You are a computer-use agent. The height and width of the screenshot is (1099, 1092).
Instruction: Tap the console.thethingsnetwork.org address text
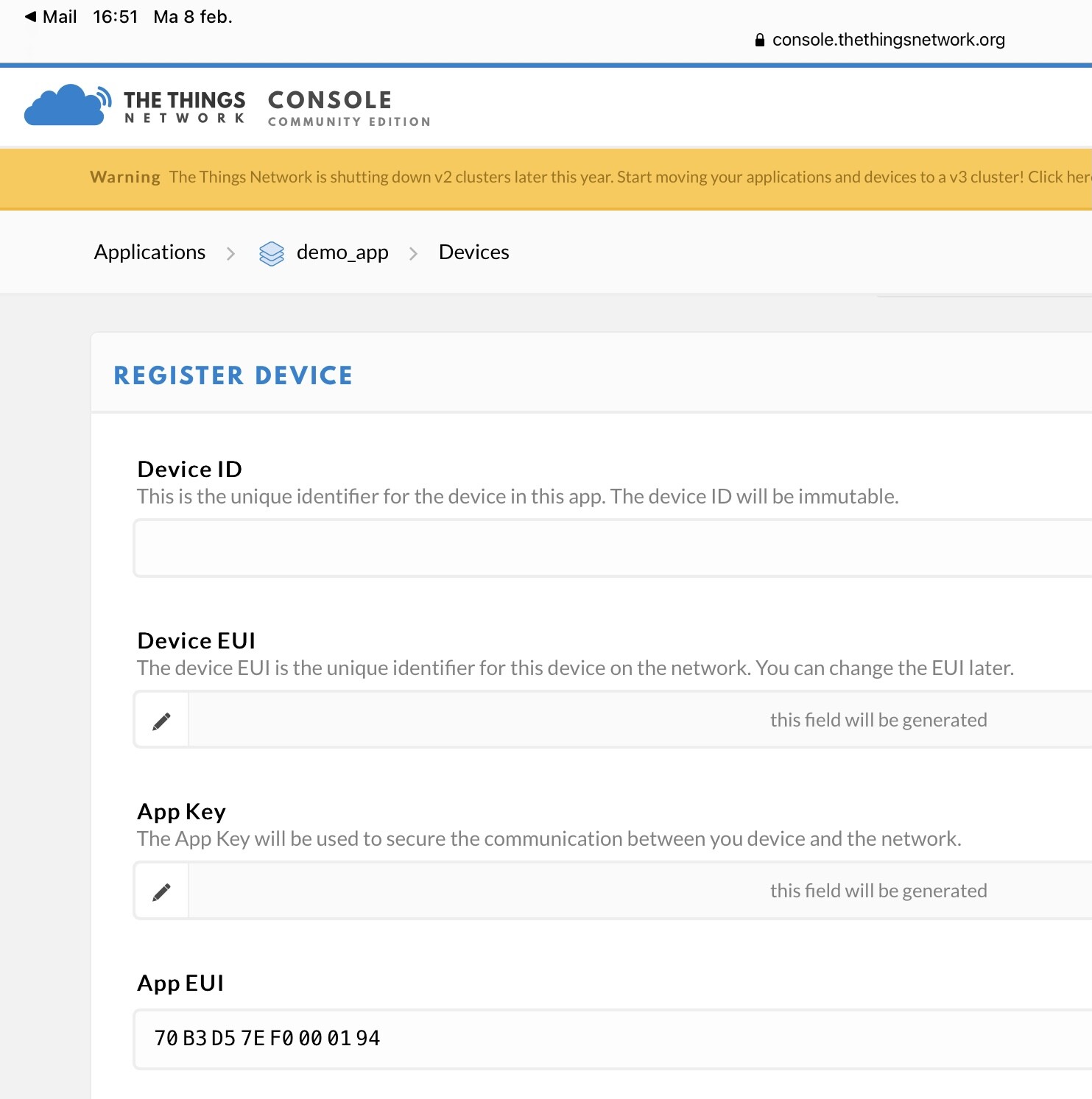pyautogui.click(x=888, y=40)
